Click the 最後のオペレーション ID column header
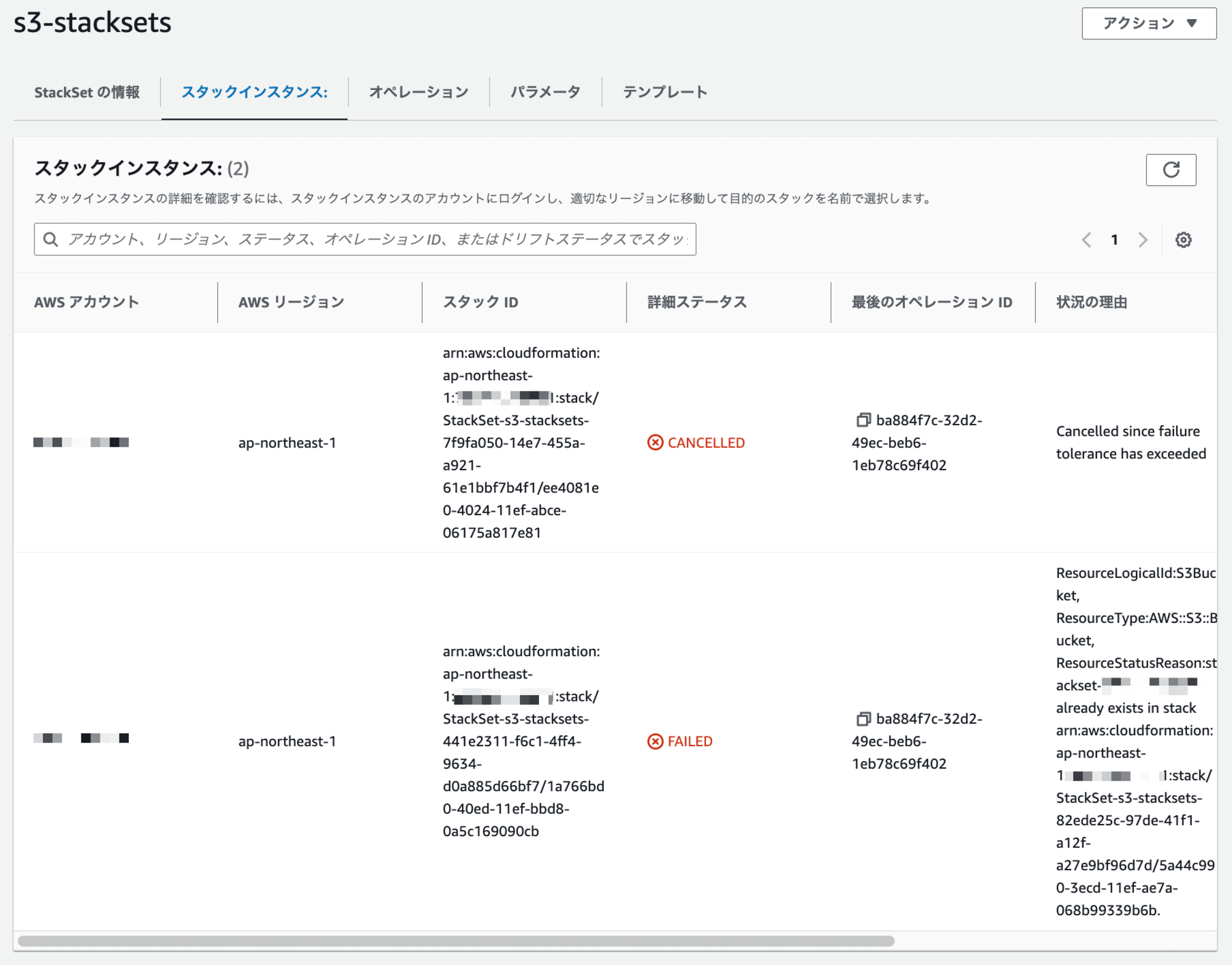 [932, 302]
